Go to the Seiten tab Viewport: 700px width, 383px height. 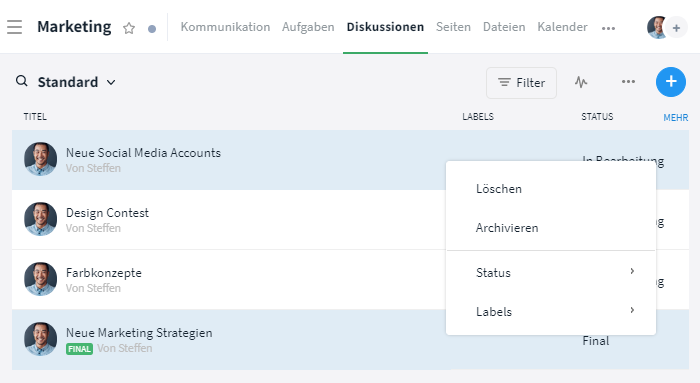(453, 27)
